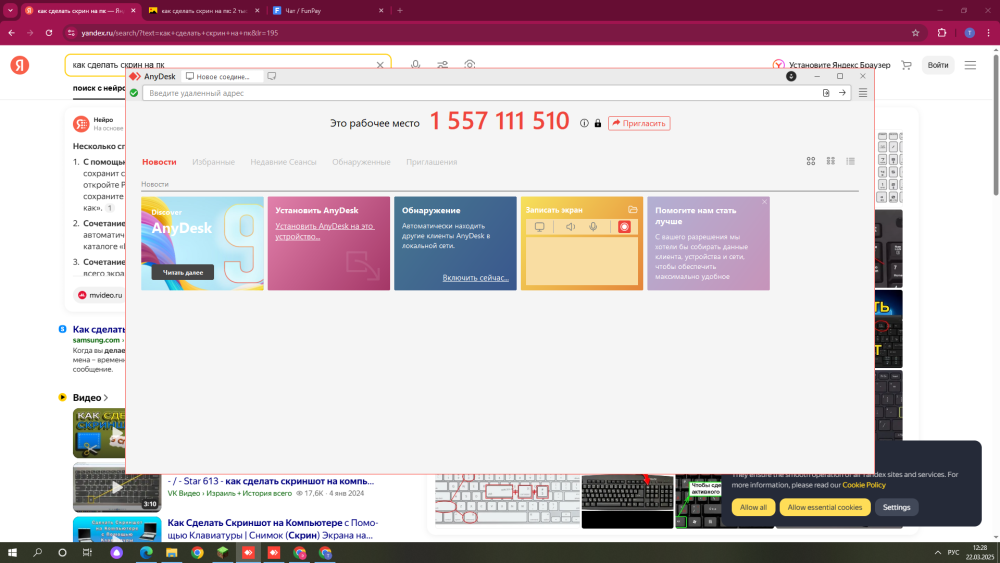Open a new browser tab
The image size is (1000, 563).
pyautogui.click(x=400, y=10)
